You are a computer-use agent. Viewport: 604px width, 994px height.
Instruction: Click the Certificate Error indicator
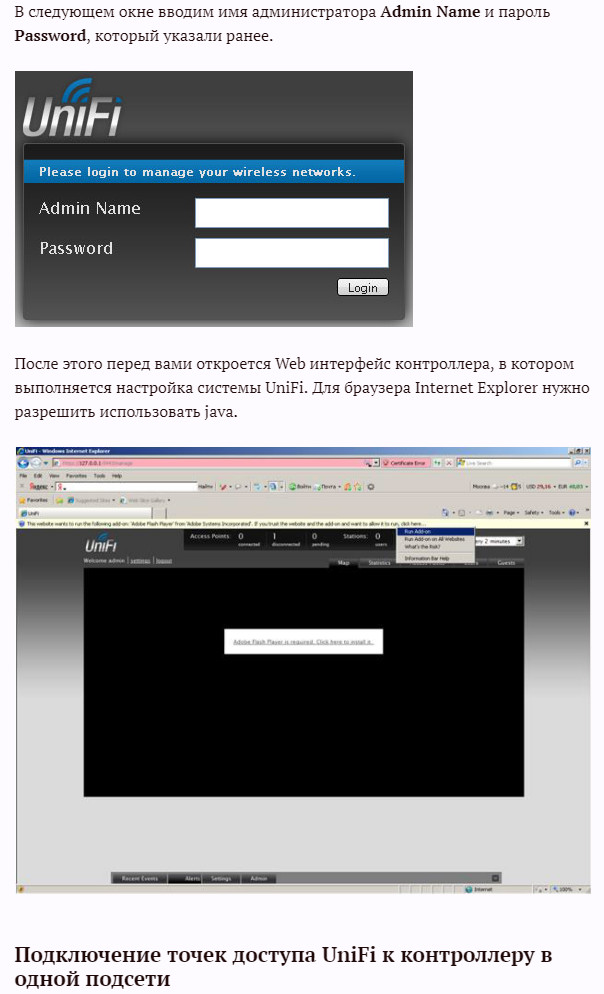coord(406,463)
